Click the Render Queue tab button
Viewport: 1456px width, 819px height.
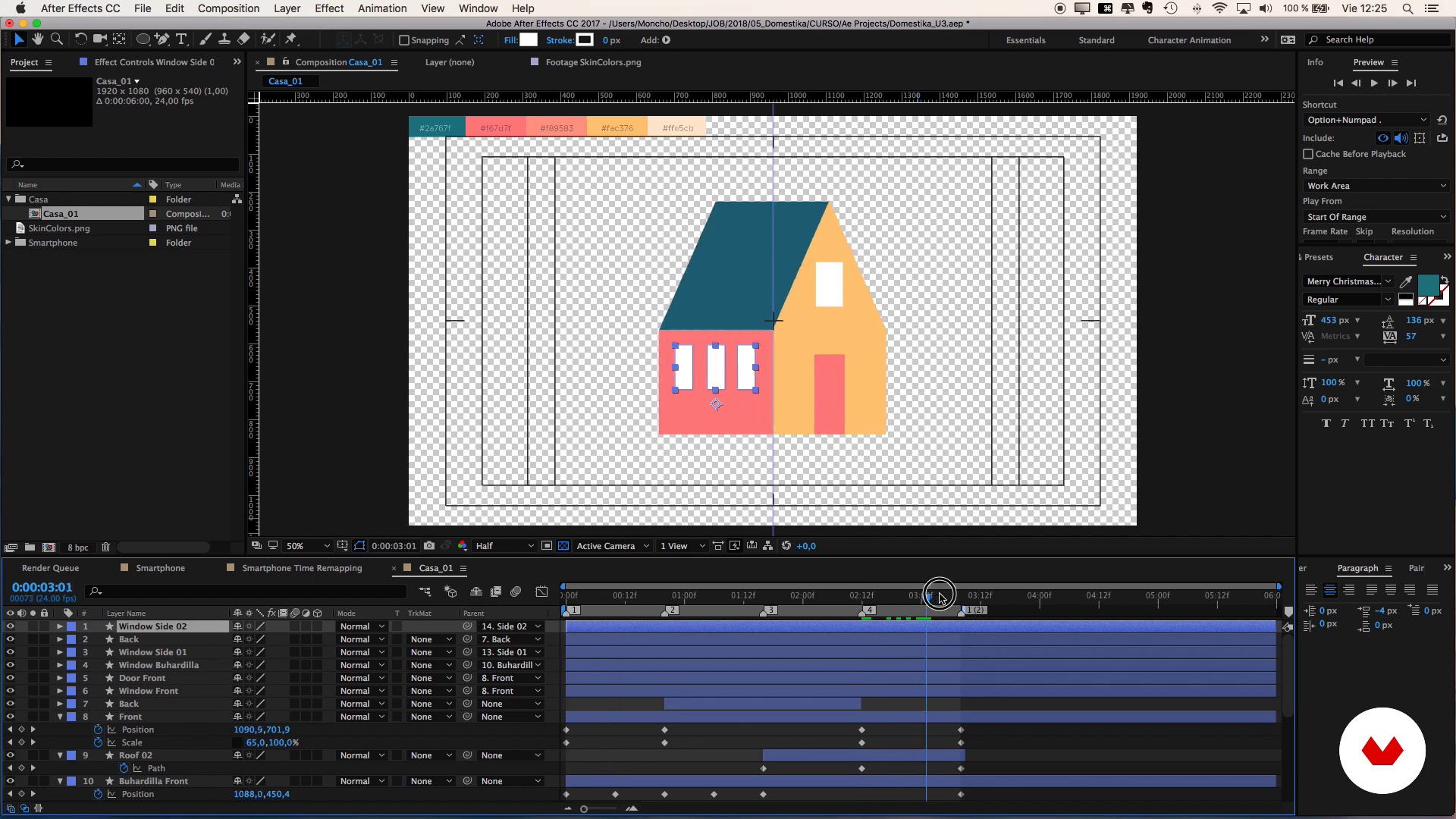pyautogui.click(x=50, y=568)
